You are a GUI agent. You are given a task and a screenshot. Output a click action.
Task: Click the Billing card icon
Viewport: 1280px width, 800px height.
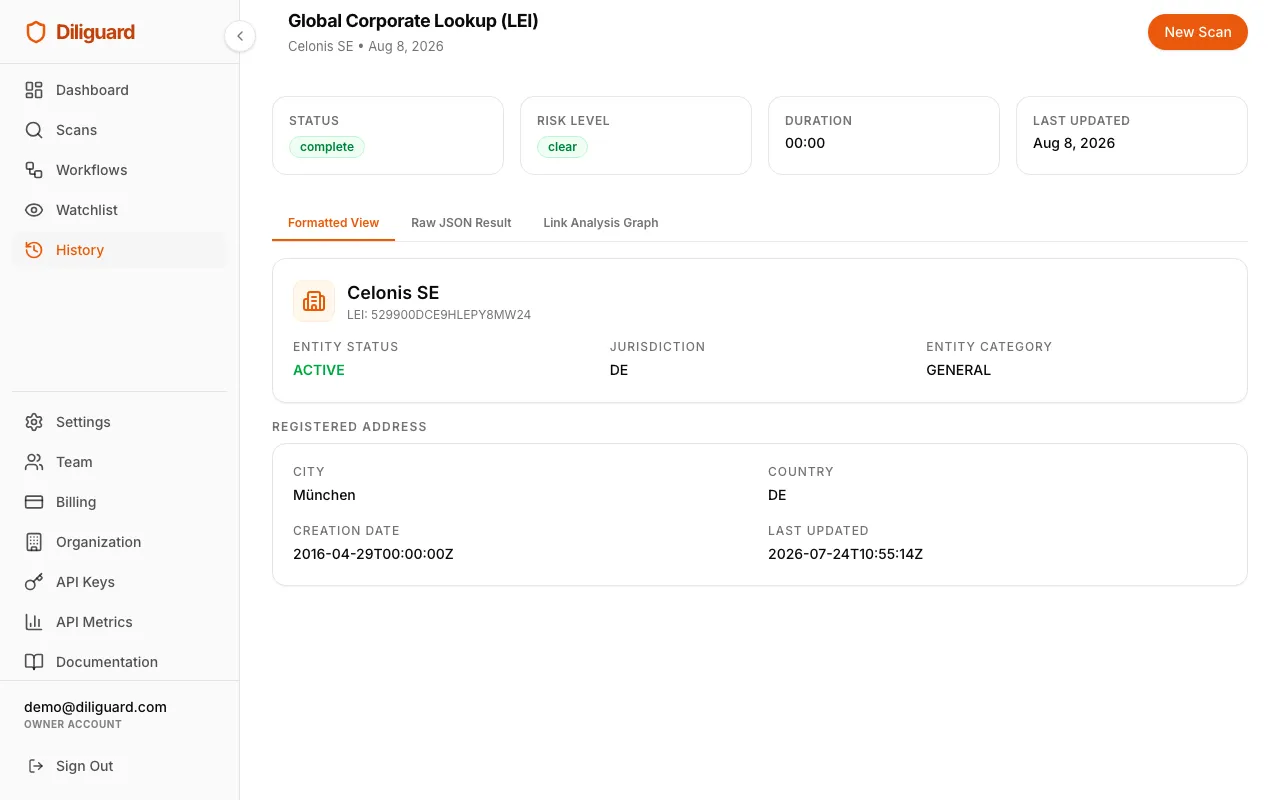34,502
